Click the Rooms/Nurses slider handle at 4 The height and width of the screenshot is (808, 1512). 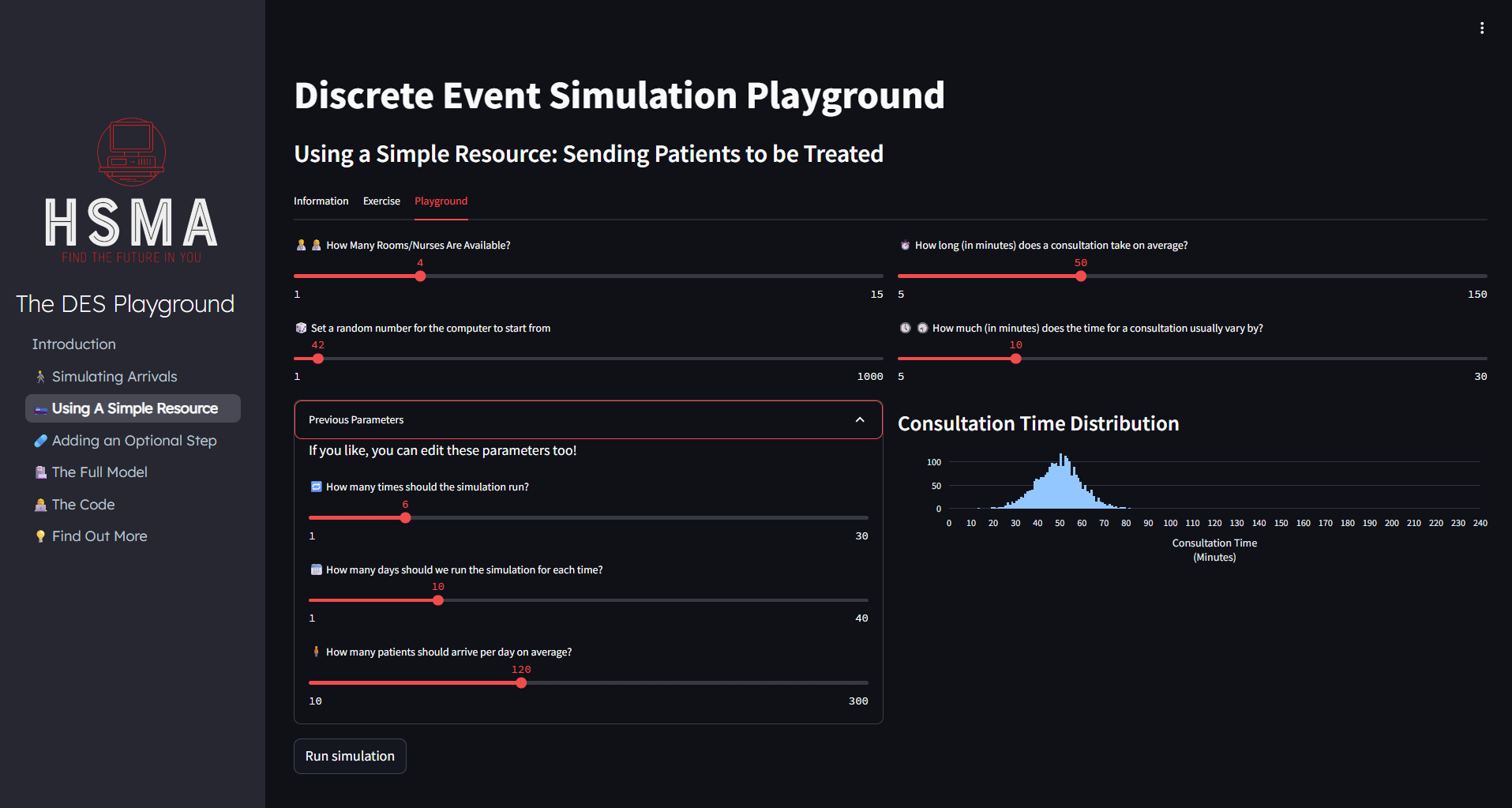pyautogui.click(x=420, y=276)
